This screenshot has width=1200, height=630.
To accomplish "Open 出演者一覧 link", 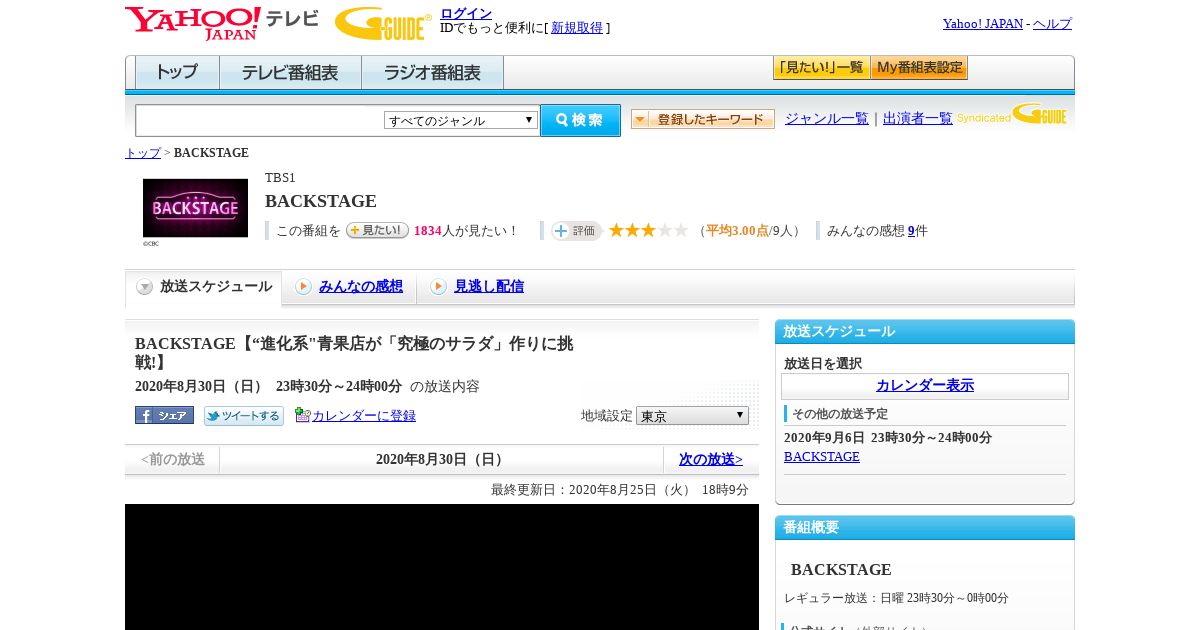I will [918, 118].
